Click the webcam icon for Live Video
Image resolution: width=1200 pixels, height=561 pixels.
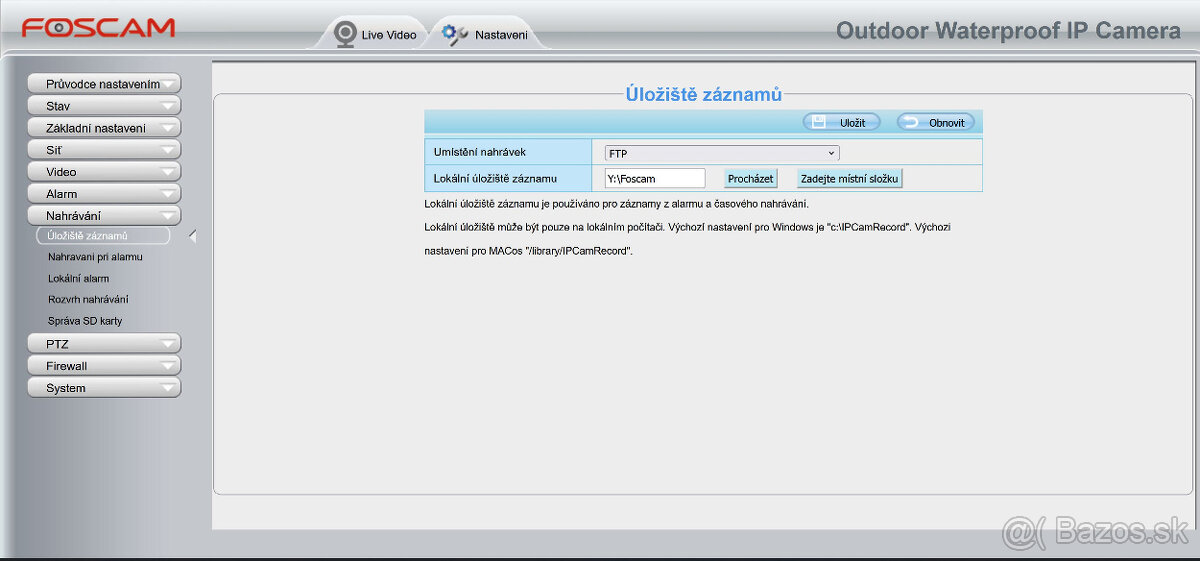coord(345,34)
